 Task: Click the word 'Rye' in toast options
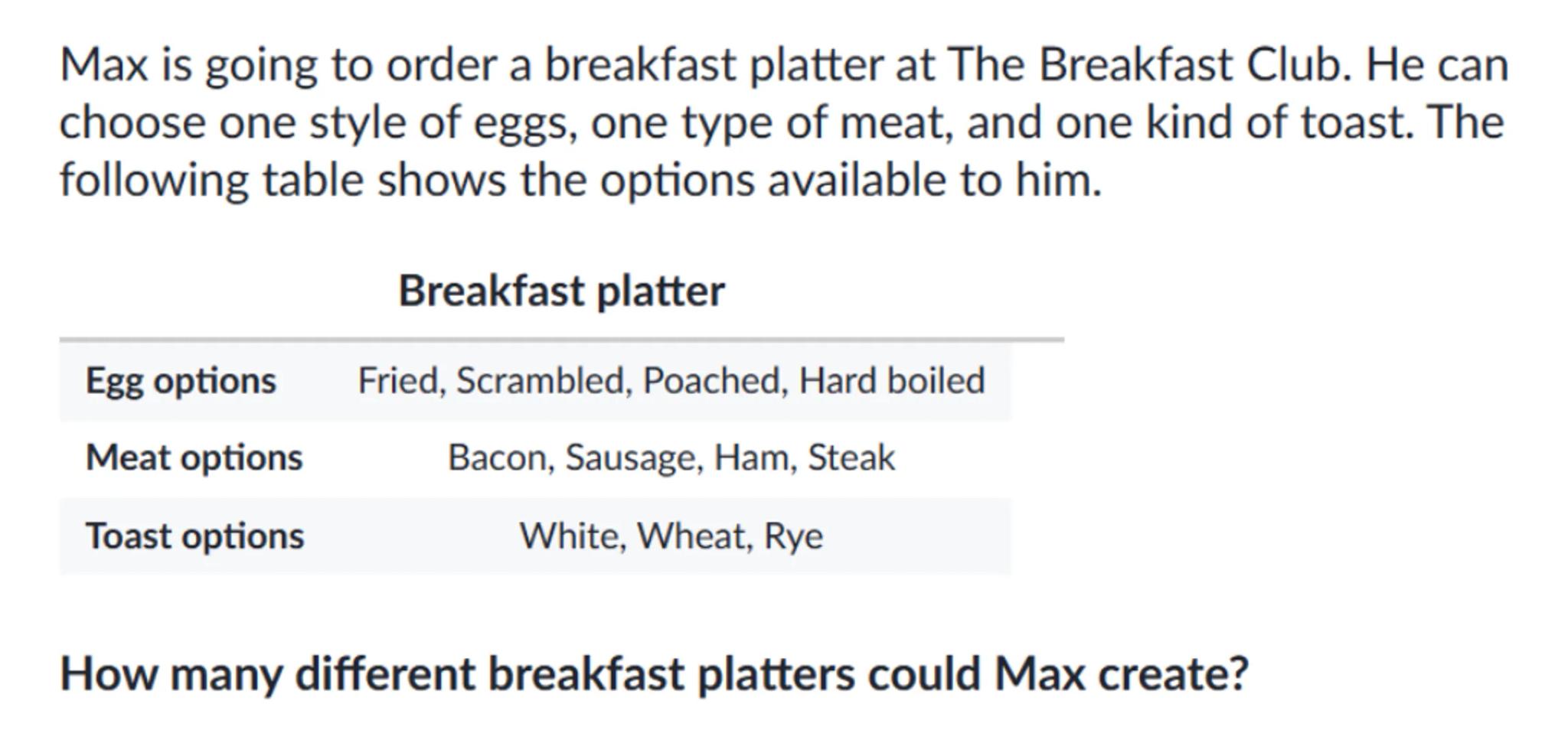coord(793,537)
